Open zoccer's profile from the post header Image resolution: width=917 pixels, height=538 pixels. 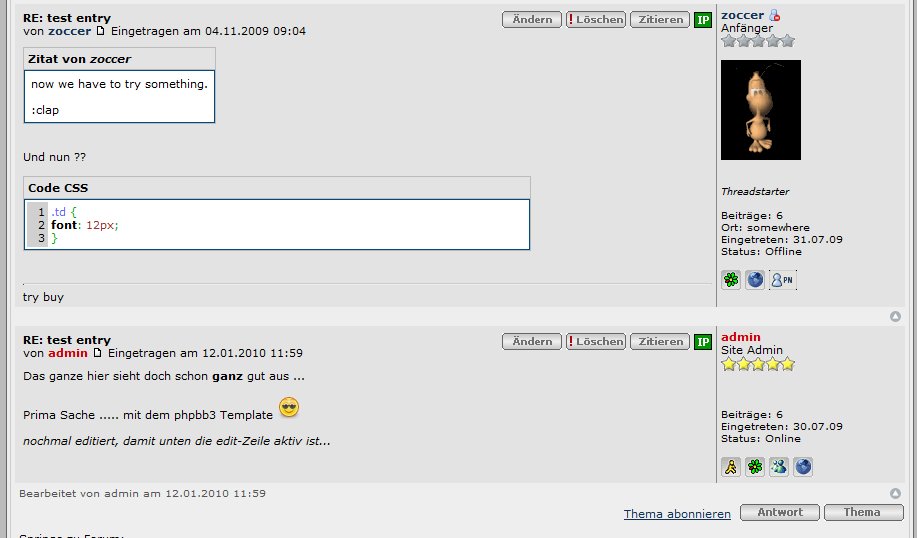click(69, 31)
